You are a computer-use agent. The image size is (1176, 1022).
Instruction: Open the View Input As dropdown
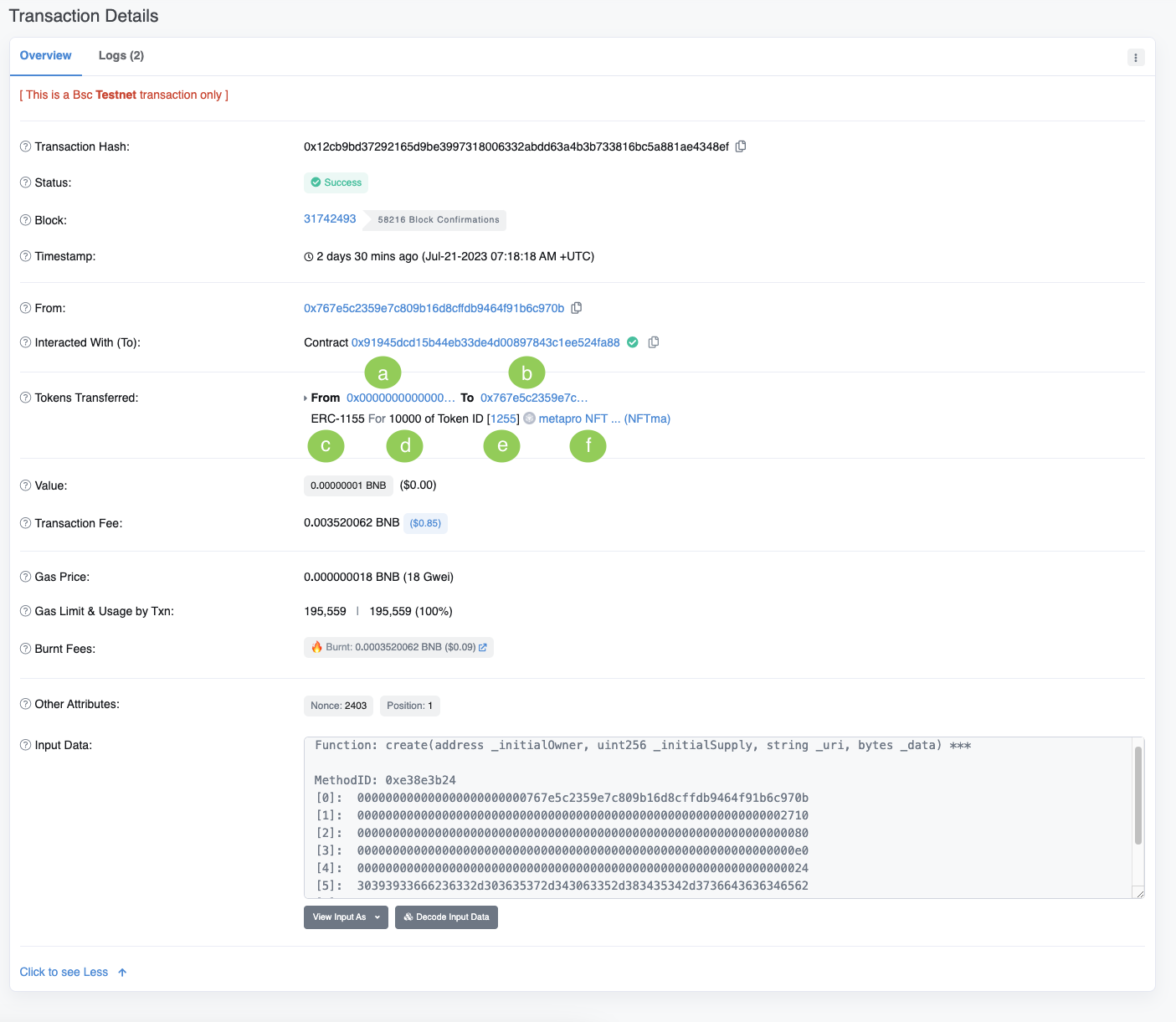(346, 917)
